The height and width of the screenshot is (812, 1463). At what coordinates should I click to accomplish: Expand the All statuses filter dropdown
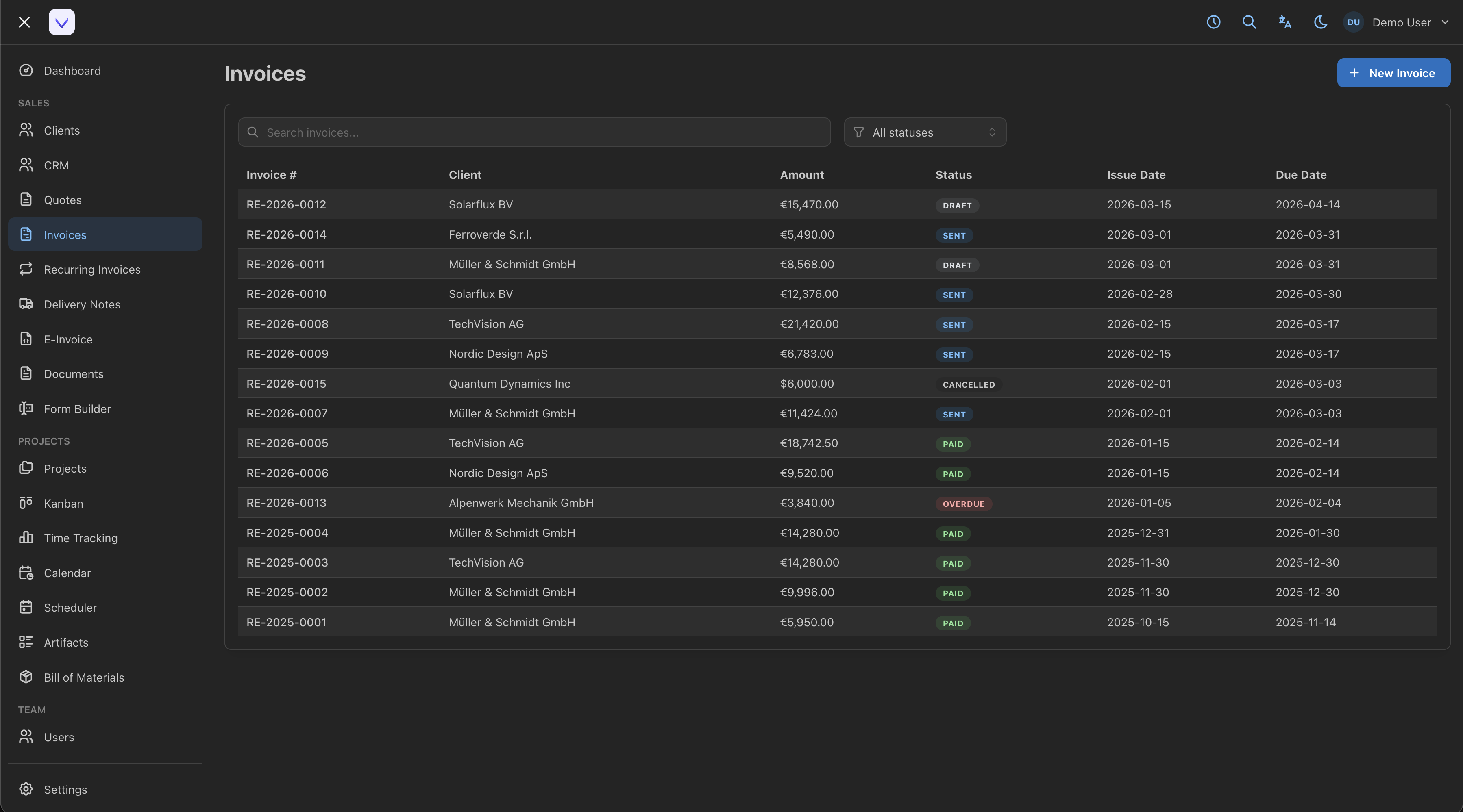(925, 132)
